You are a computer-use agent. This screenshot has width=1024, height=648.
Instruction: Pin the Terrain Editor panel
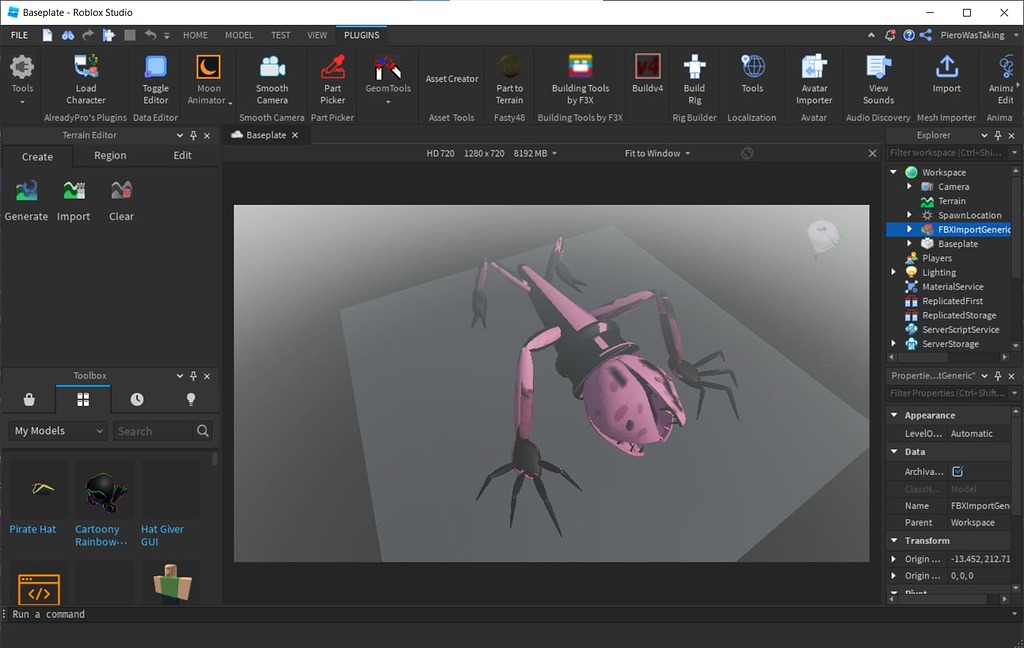[193, 135]
